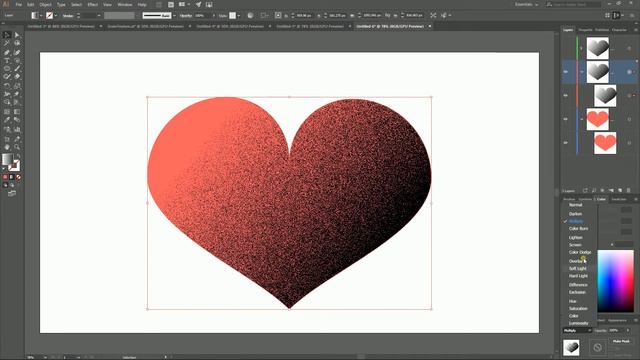Select the Column Graph tool
The height and width of the screenshot is (360, 640).
pyautogui.click(x=17, y=129)
